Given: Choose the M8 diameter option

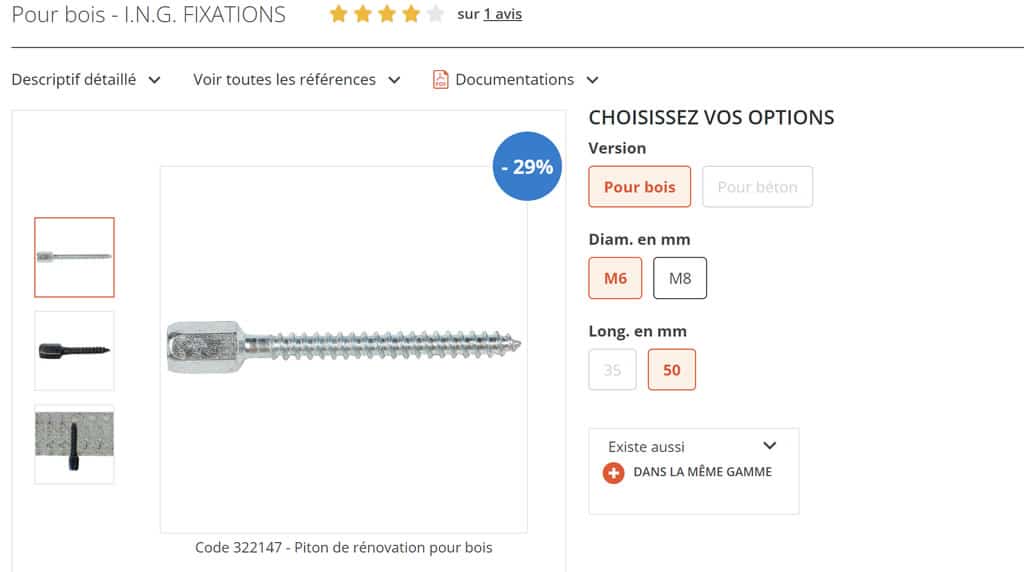Looking at the screenshot, I should 680,278.
